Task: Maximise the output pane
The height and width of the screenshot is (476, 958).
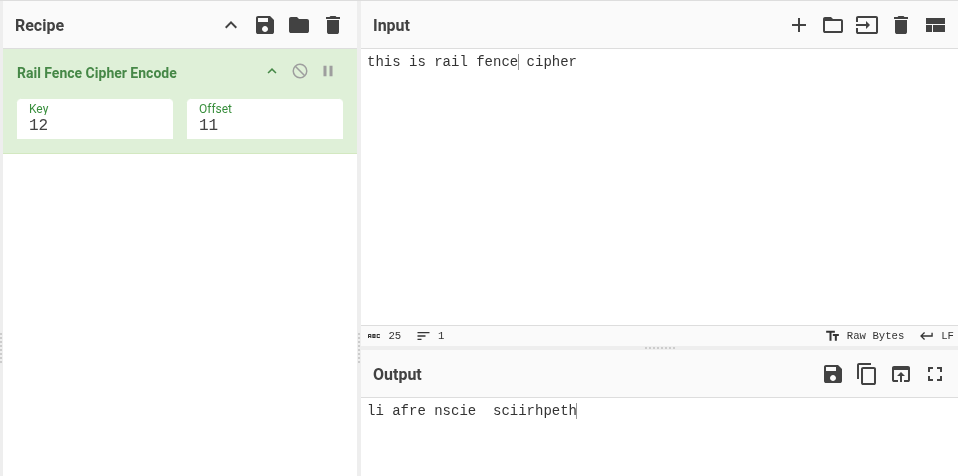Action: 935,374
